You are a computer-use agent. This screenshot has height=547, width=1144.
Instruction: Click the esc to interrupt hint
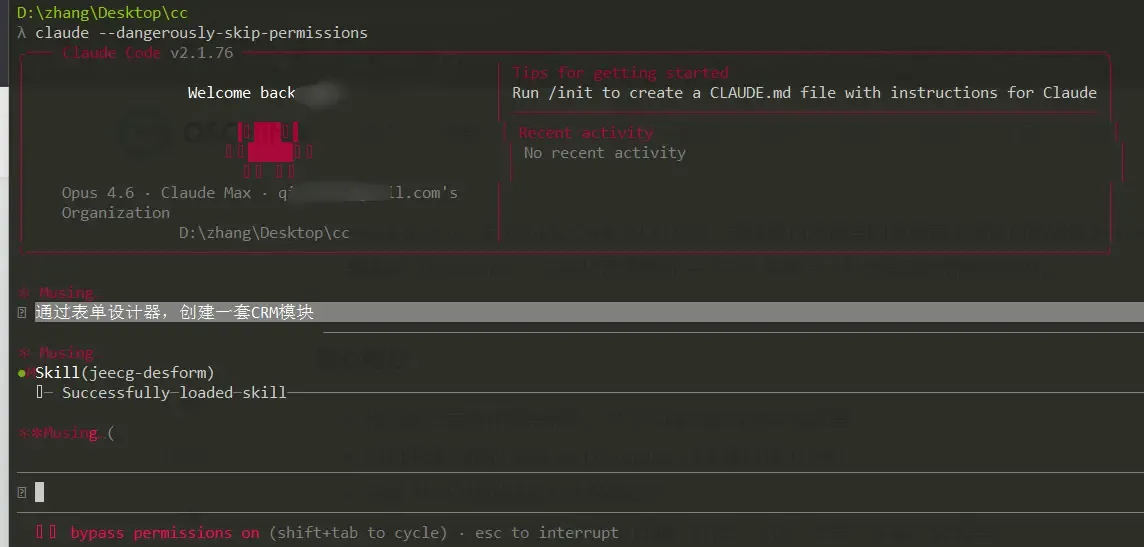click(x=546, y=532)
